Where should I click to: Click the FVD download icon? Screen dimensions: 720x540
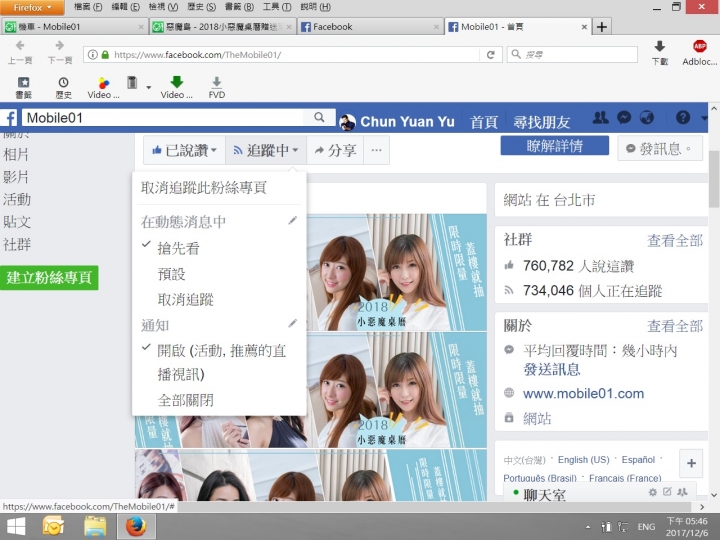pyautogui.click(x=217, y=83)
